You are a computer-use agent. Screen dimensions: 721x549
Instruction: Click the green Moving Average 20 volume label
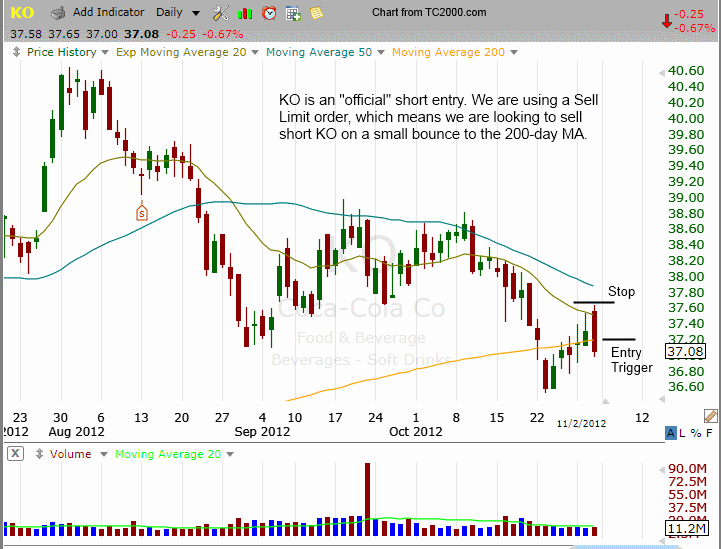click(168, 454)
